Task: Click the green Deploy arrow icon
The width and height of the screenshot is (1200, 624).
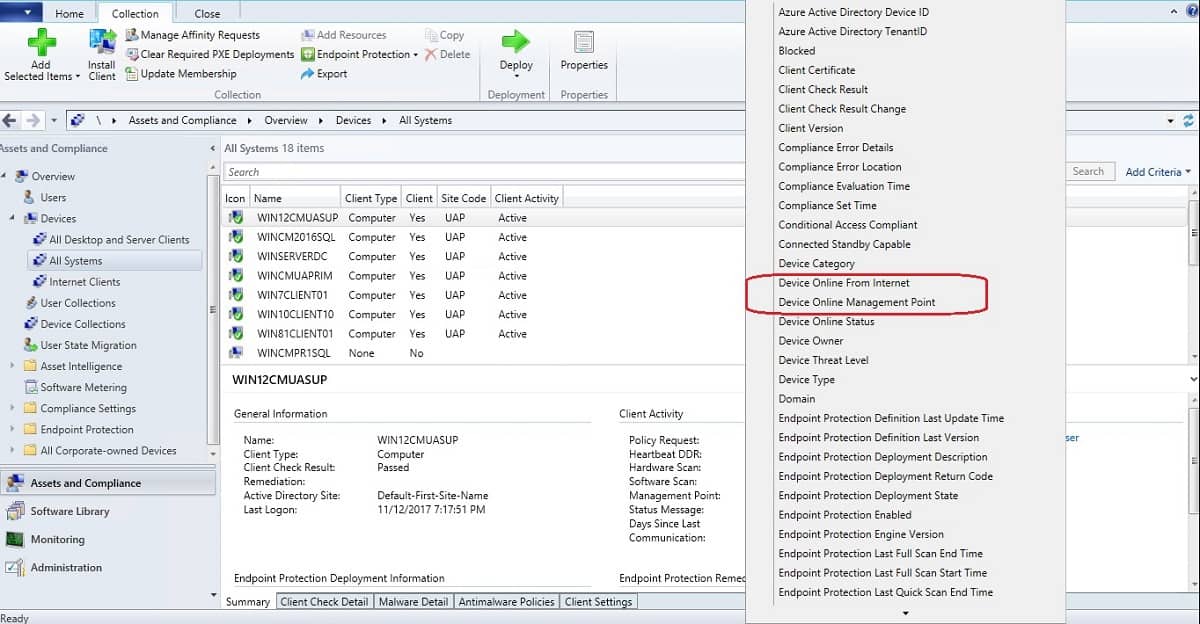Action: click(x=516, y=42)
